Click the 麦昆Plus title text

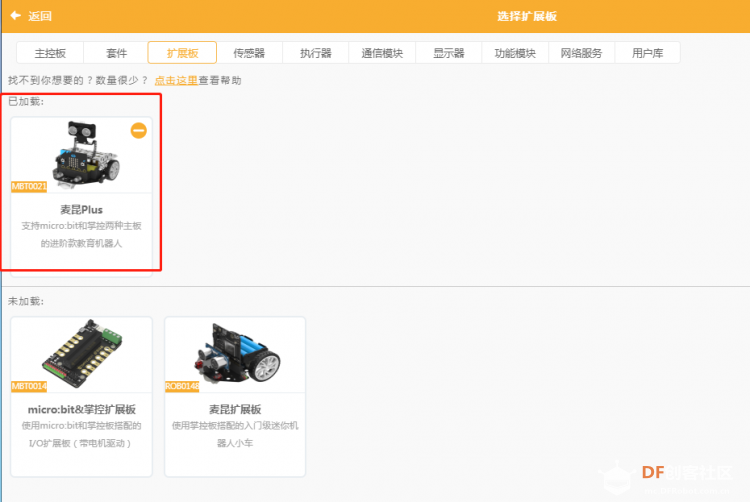[81, 209]
